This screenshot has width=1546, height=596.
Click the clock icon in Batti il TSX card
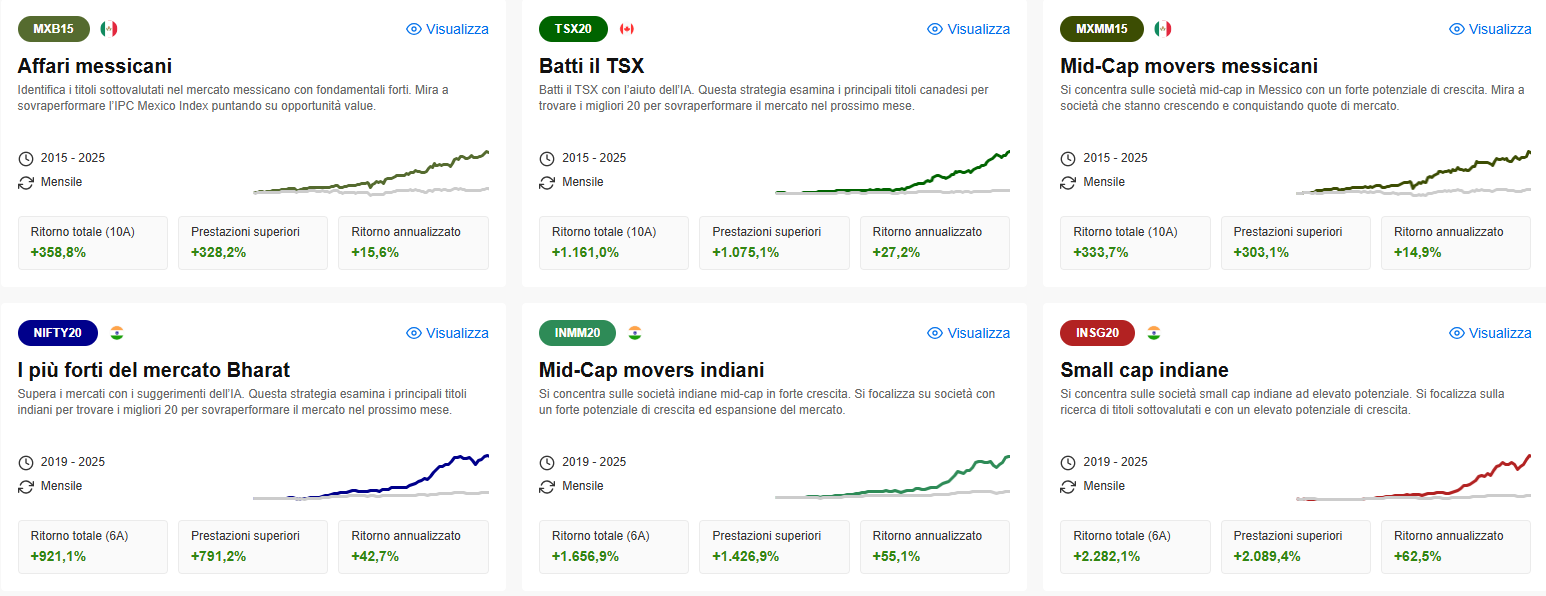(547, 158)
